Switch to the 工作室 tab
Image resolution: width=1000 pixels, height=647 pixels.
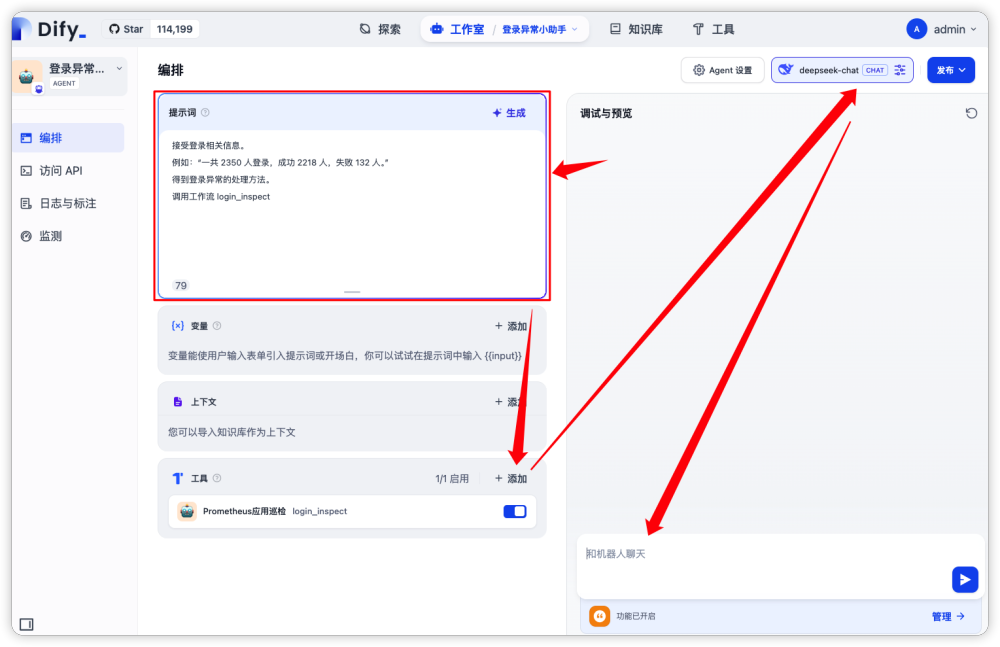click(x=457, y=29)
